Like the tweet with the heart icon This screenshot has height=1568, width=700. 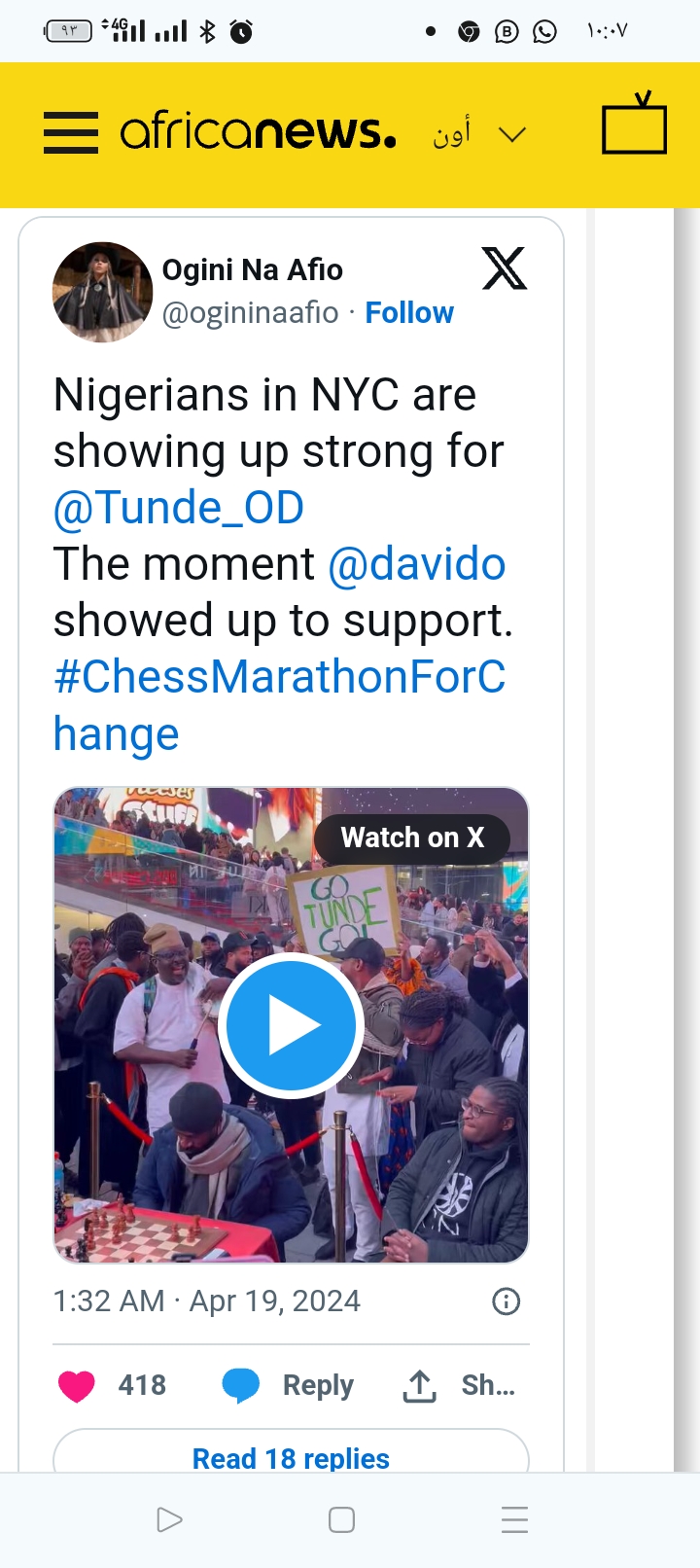point(77,1385)
